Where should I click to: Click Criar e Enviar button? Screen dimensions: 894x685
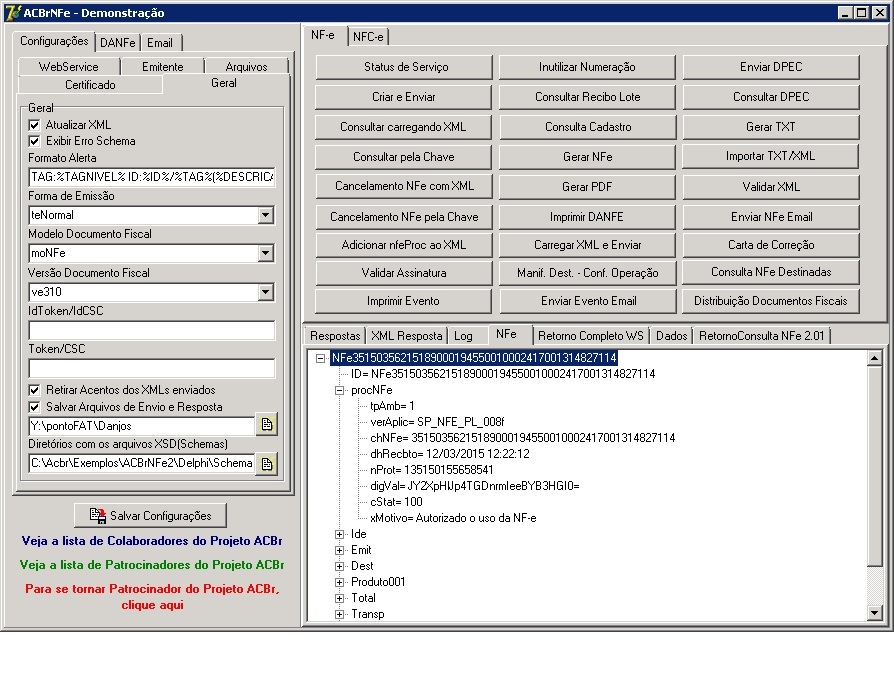click(404, 97)
